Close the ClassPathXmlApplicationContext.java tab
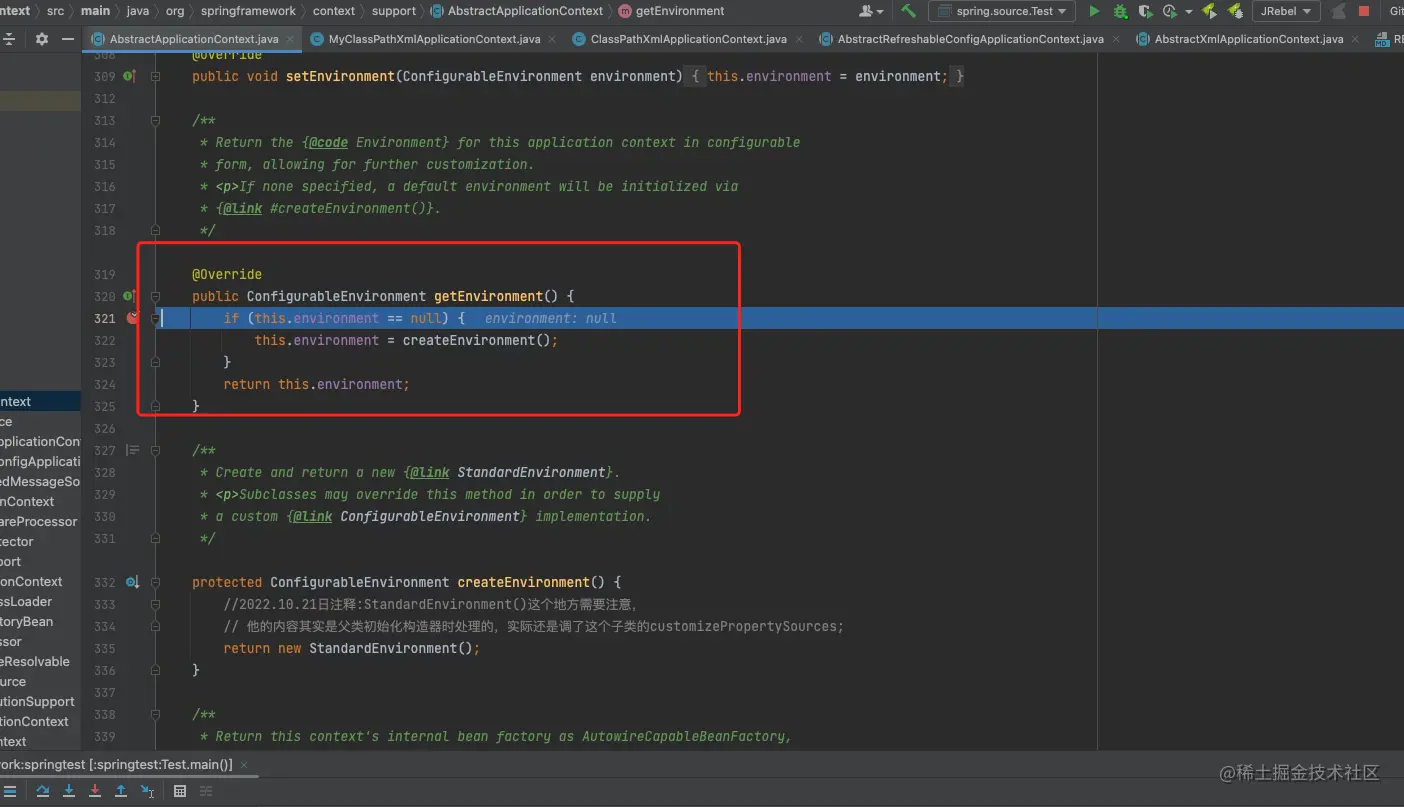 798,39
